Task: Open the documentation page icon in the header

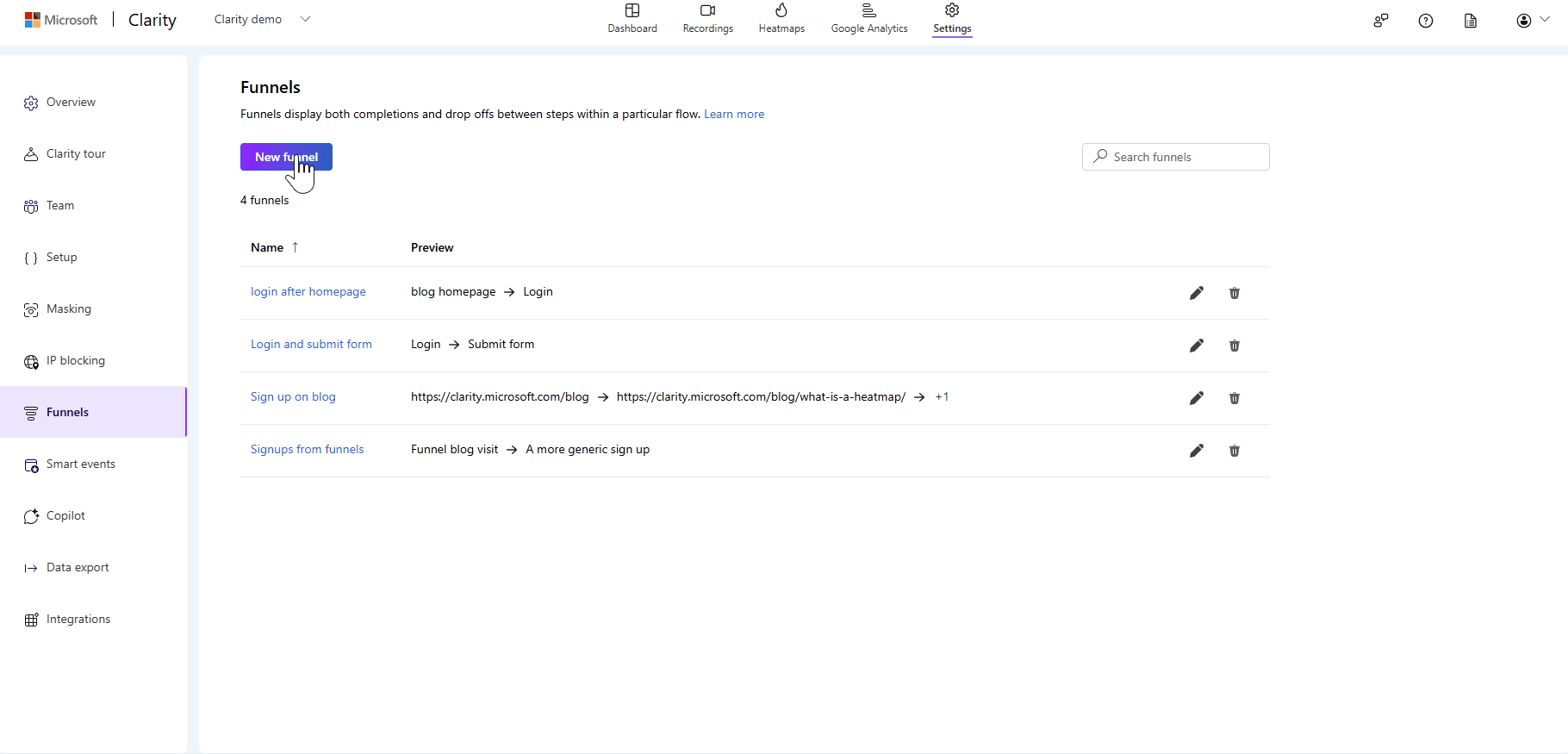Action: tap(1471, 21)
